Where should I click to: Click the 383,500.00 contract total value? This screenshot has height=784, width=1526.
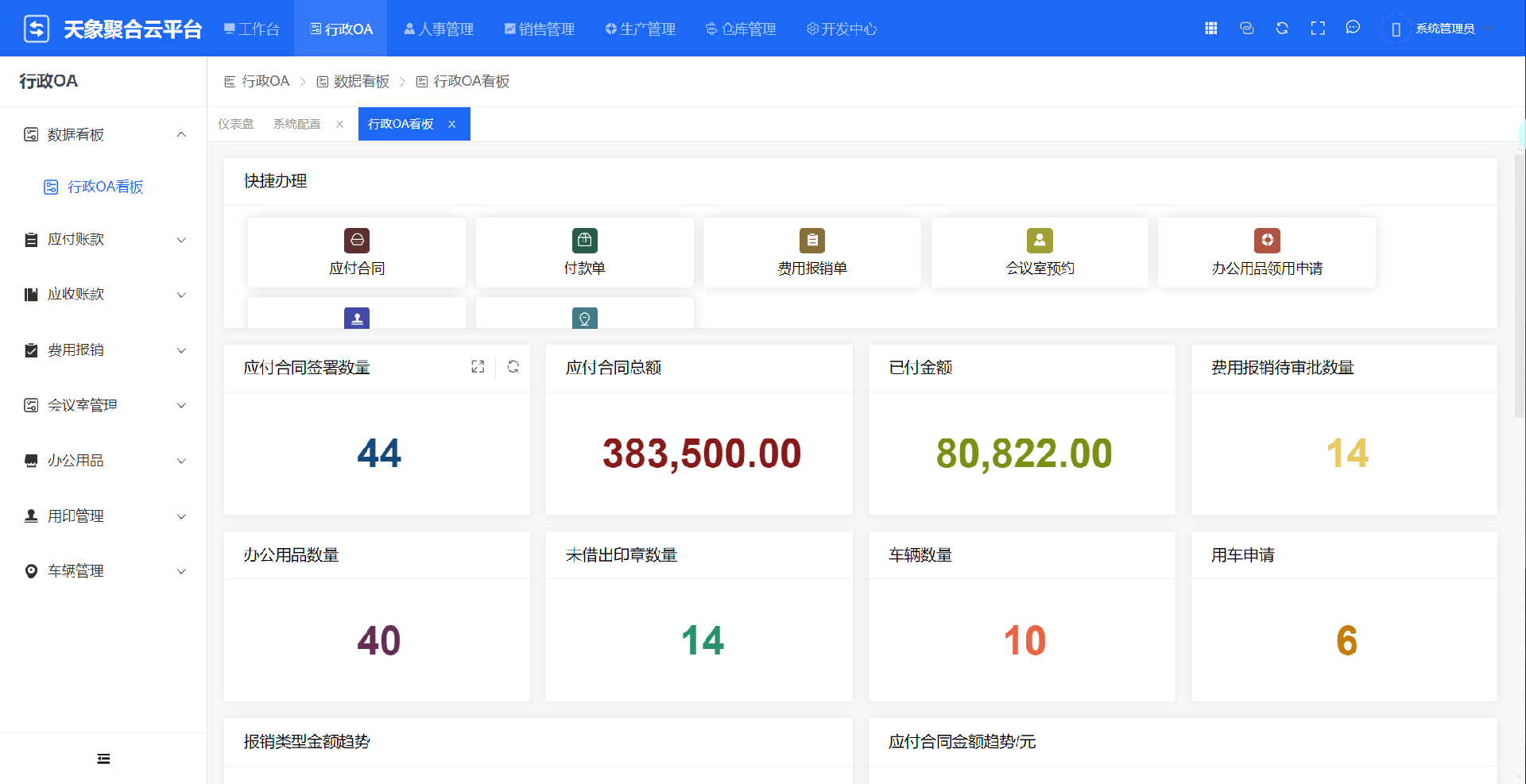pos(702,454)
